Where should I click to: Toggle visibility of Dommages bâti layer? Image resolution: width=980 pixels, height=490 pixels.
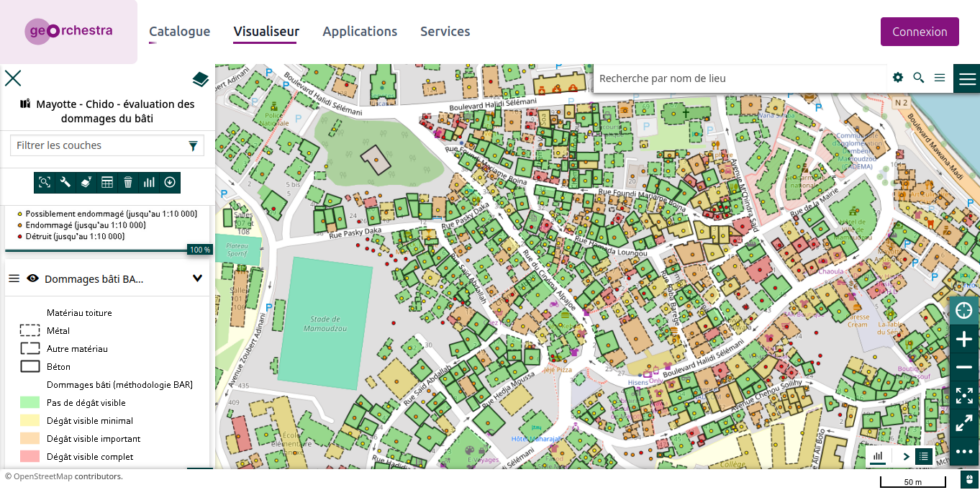coord(33,279)
